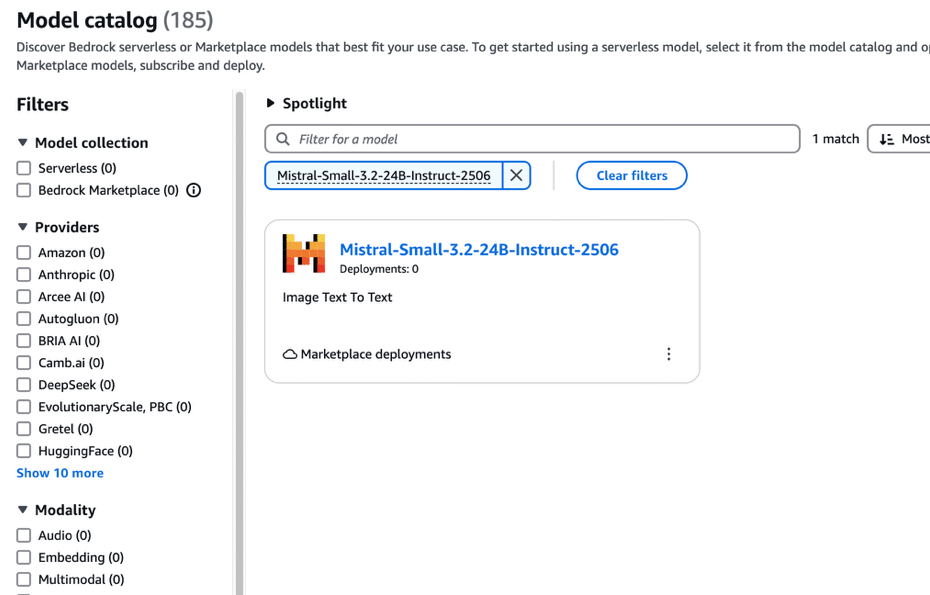Click the search magnifier icon in filter box
Viewport: 930px width, 595px height.
point(283,139)
